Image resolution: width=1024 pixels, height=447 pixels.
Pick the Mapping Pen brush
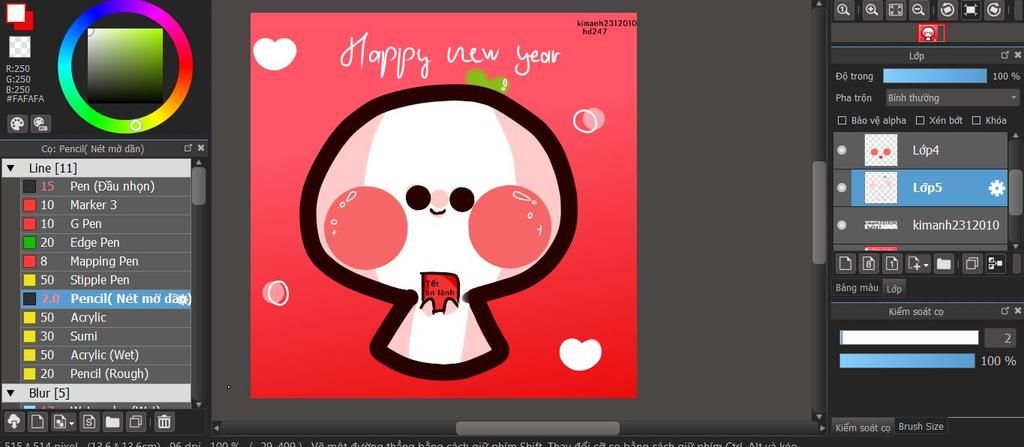pos(106,261)
